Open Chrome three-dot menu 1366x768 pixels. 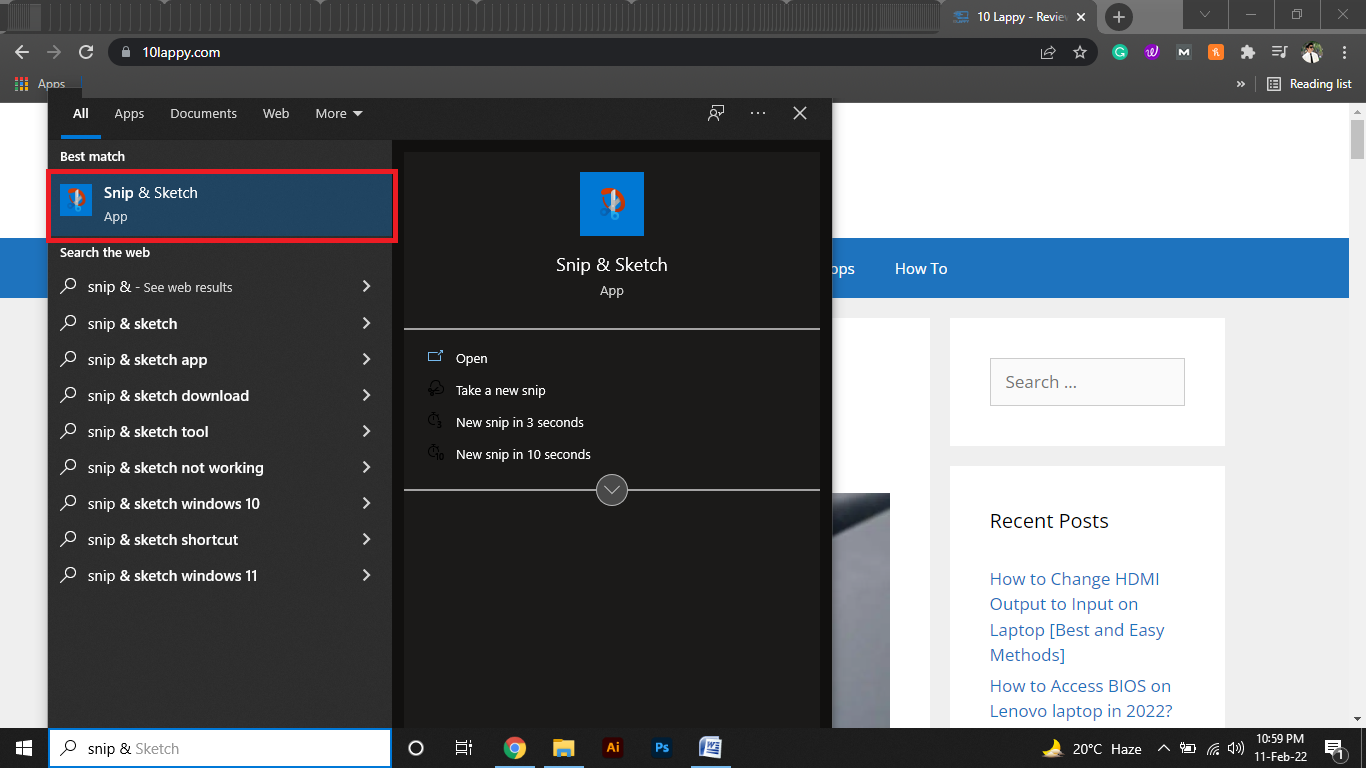1344,52
